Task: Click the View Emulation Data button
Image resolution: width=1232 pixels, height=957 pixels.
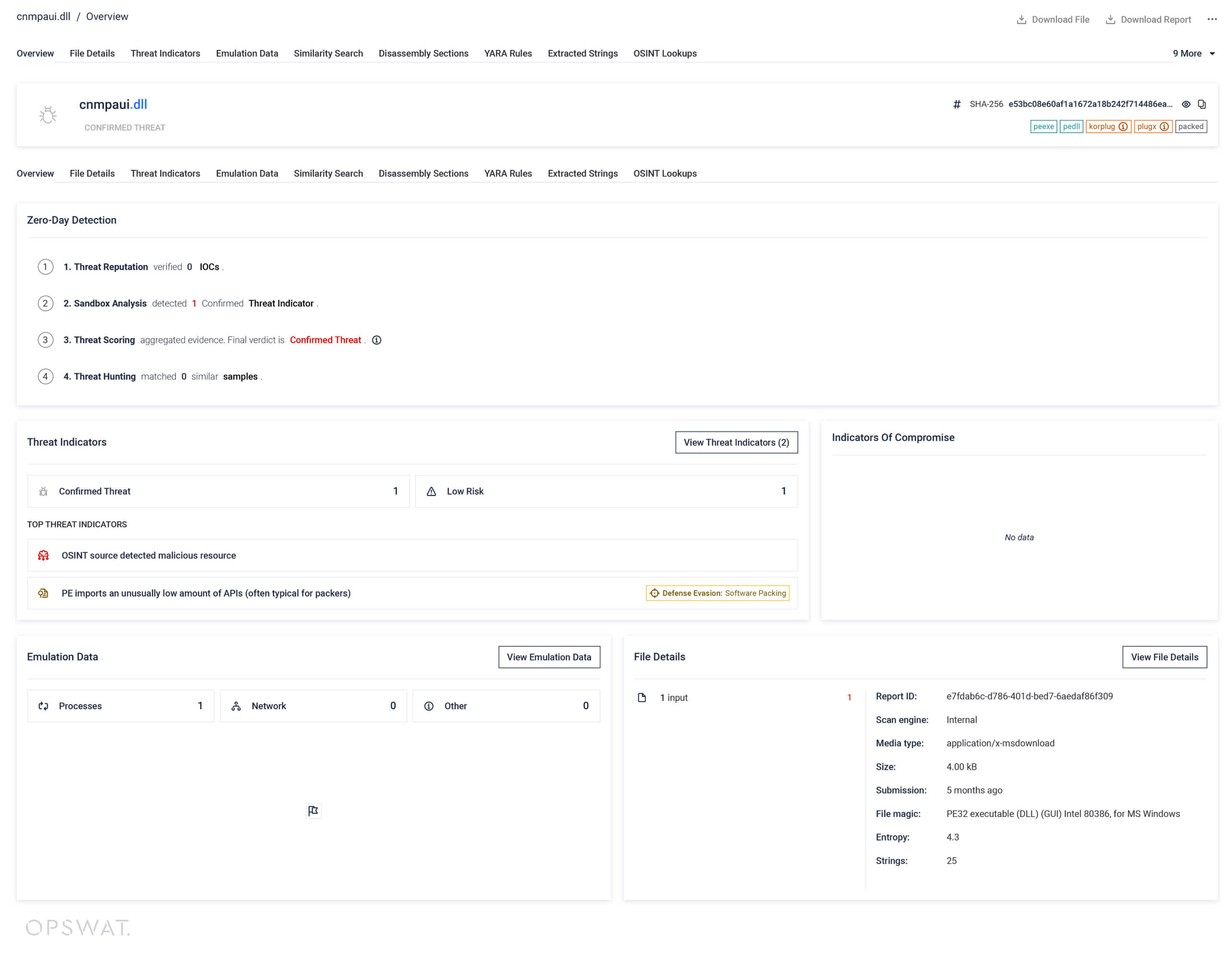Action: click(x=549, y=657)
